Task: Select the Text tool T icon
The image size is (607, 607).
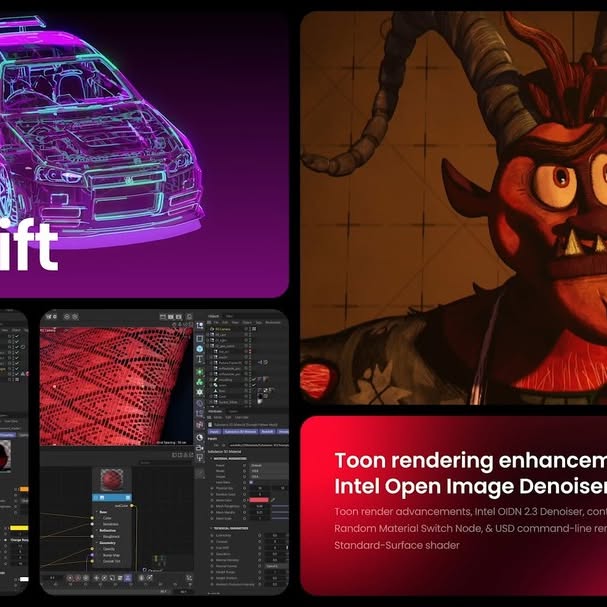Action: [x=200, y=360]
